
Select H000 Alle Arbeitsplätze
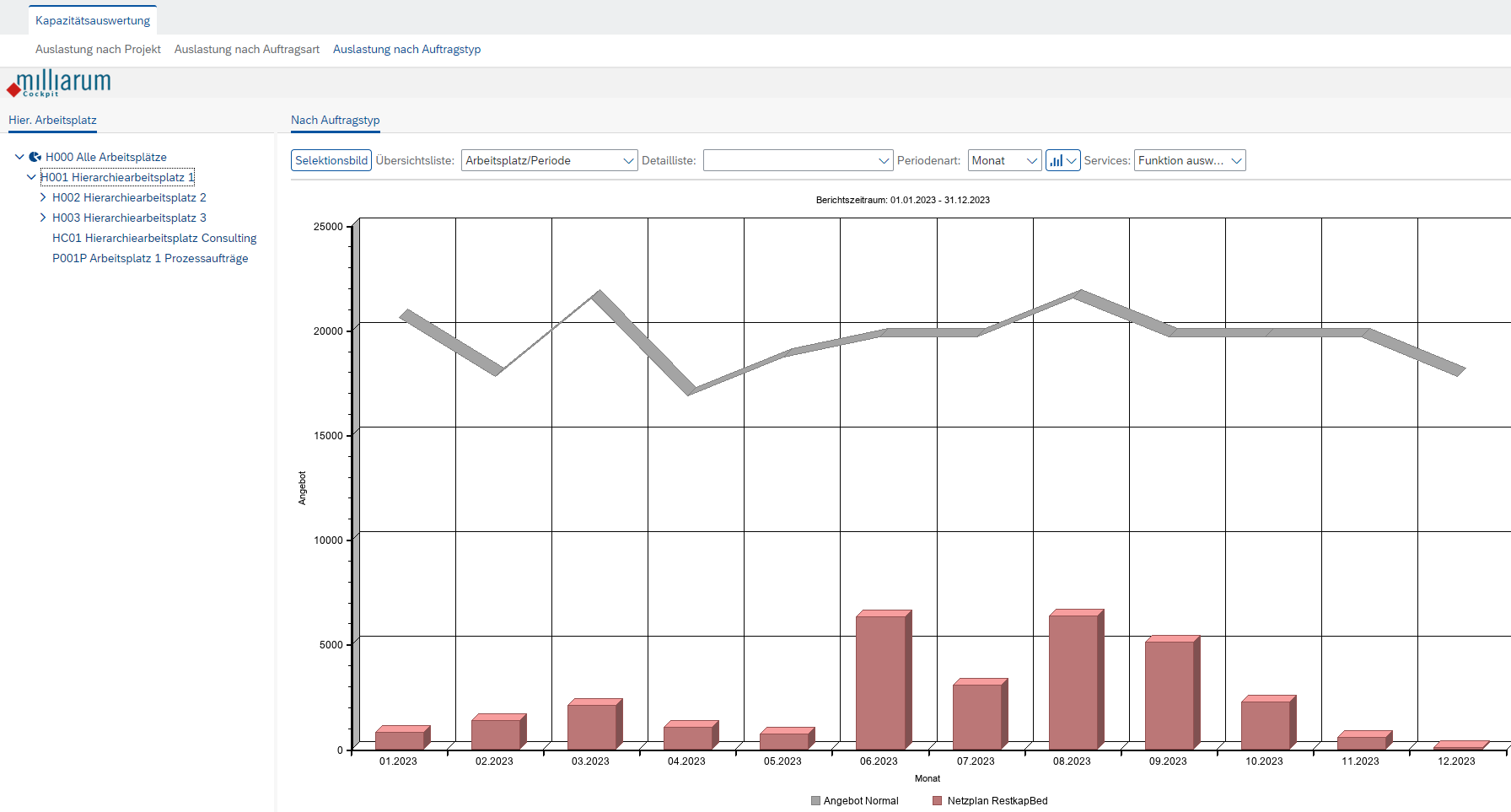pyautogui.click(x=106, y=157)
